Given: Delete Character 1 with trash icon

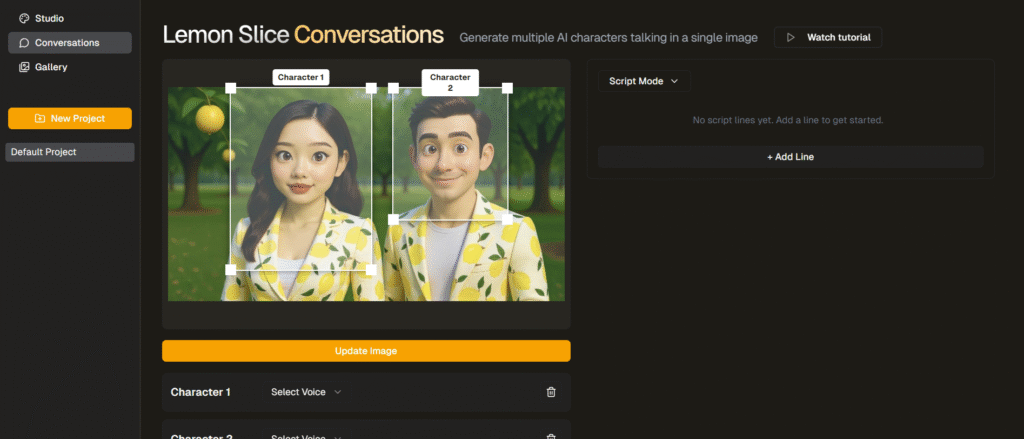Looking at the screenshot, I should [551, 392].
